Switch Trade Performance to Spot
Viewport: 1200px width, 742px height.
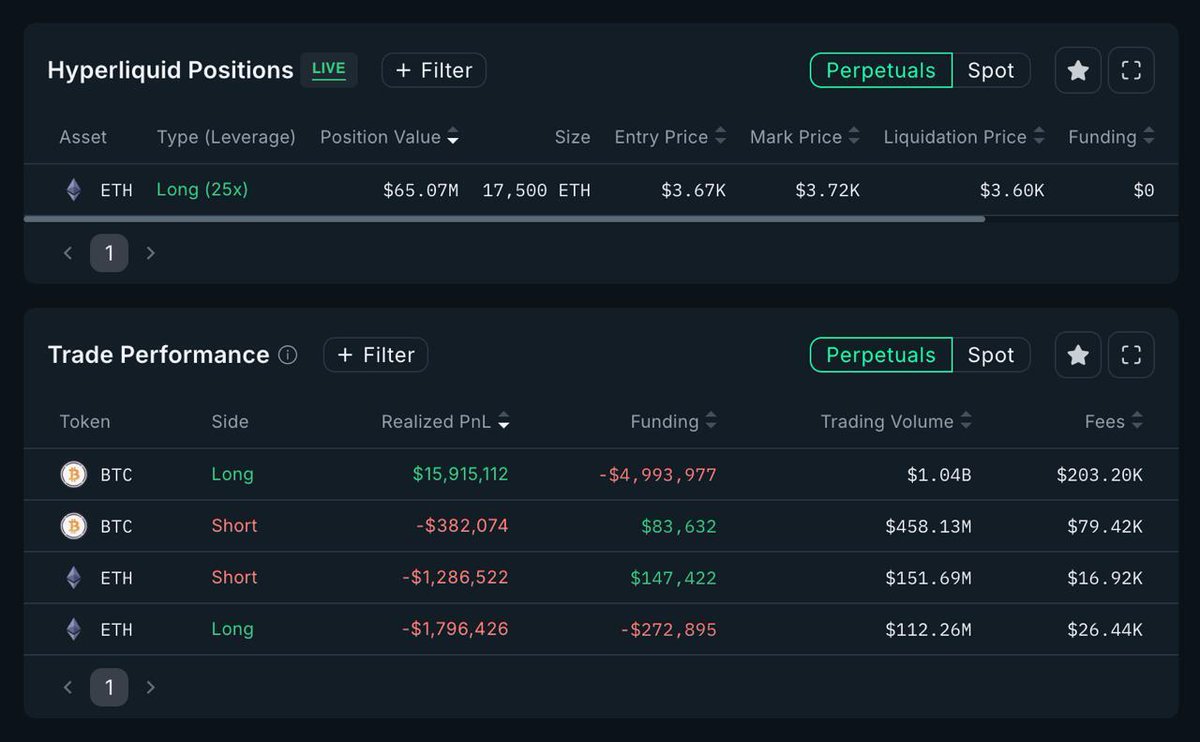[991, 355]
